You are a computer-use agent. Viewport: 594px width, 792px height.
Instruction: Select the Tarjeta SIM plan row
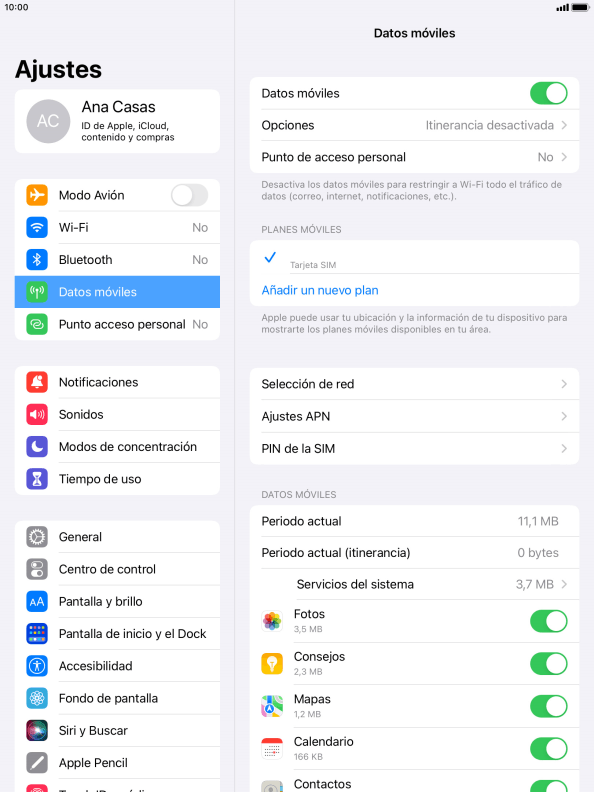414,257
